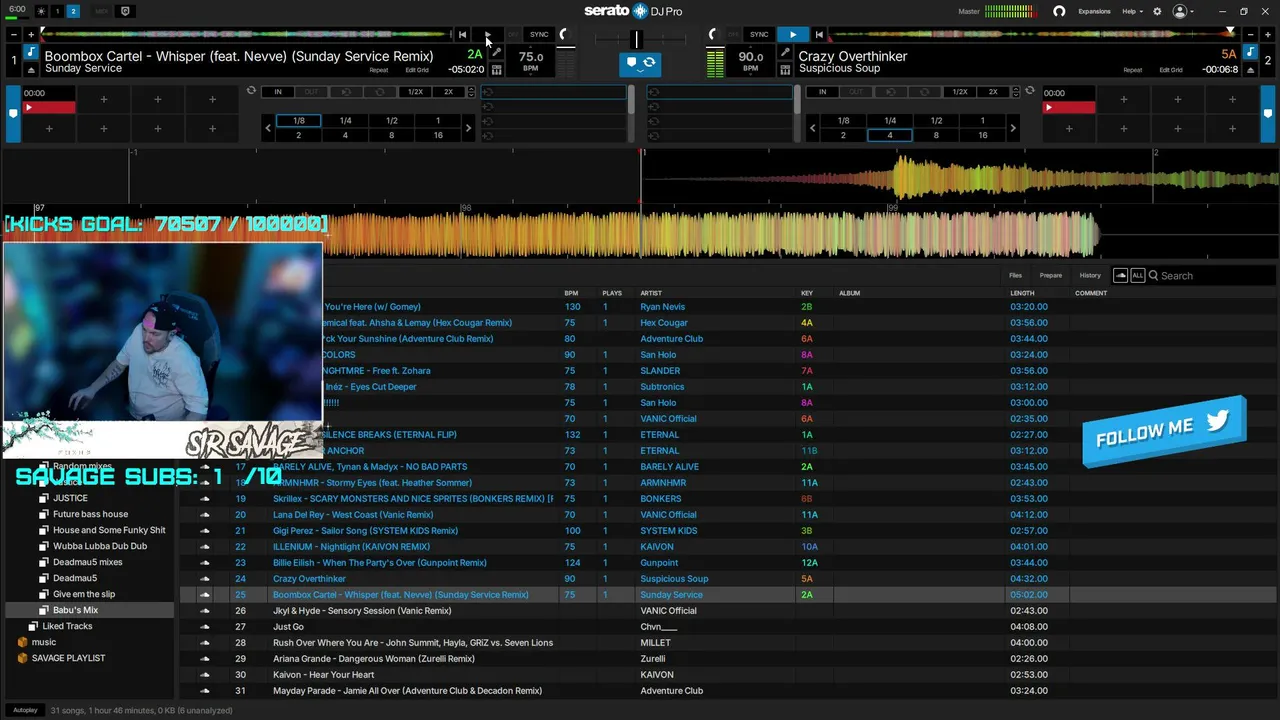Select the SAVAGE PLAYLIST crate

point(68,658)
